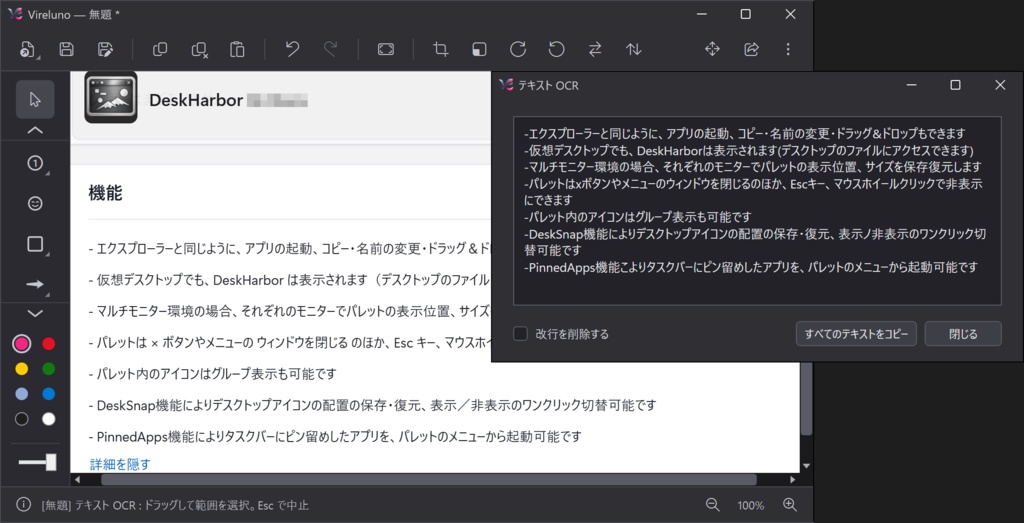Click the 閉じる button in OCR dialog
Image resolution: width=1024 pixels, height=523 pixels.
pos(963,334)
